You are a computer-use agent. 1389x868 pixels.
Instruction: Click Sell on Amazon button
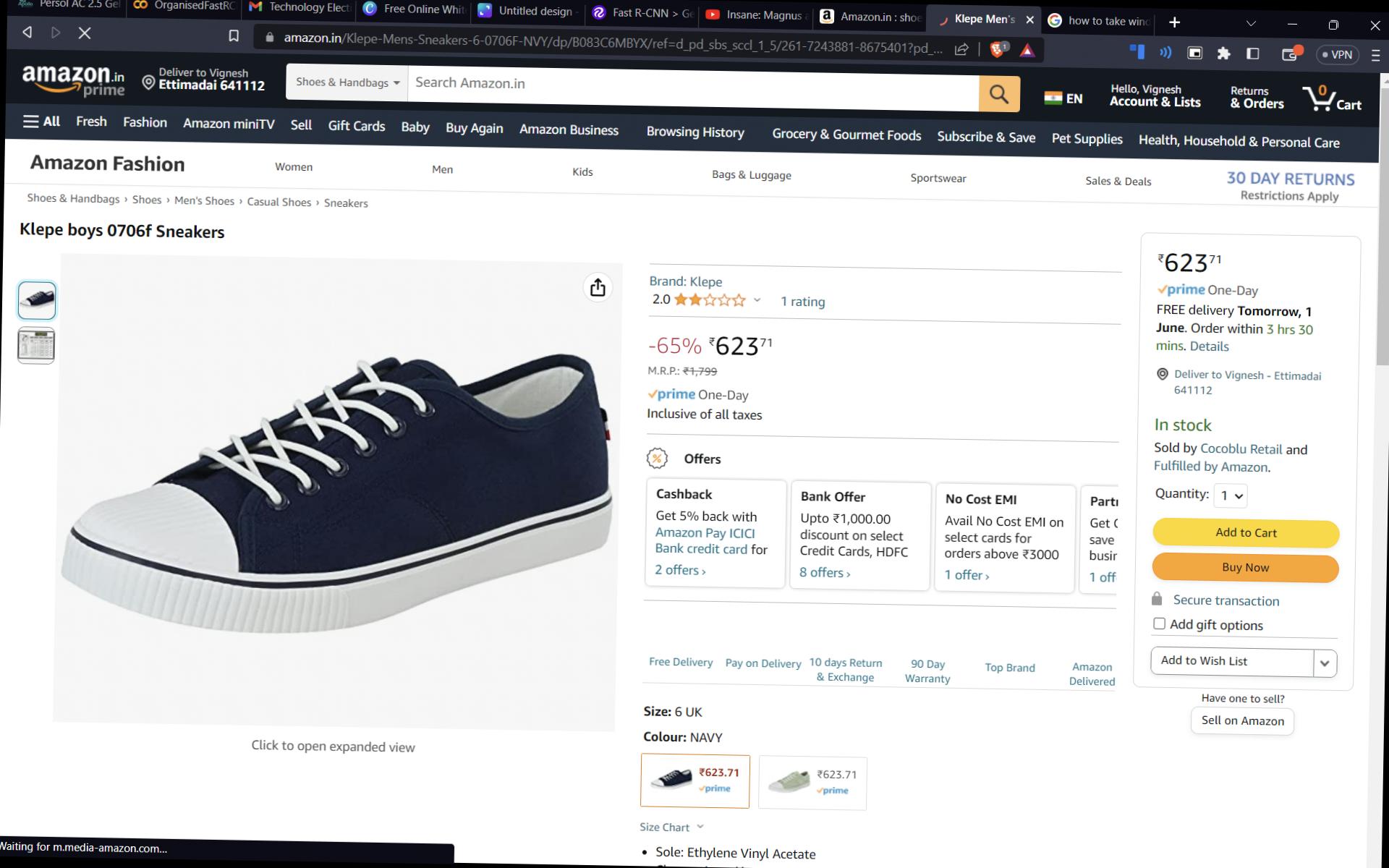tap(1242, 720)
